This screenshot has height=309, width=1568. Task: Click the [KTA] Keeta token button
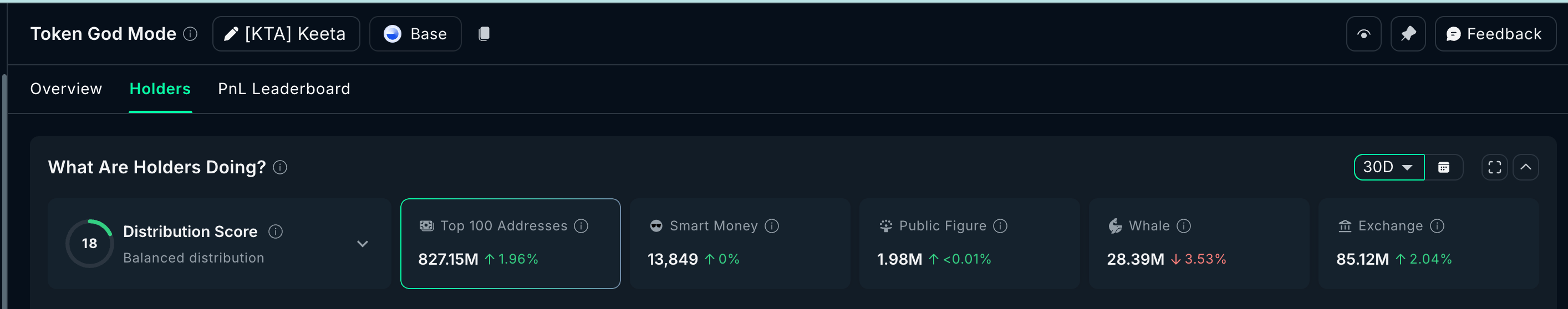click(x=286, y=34)
